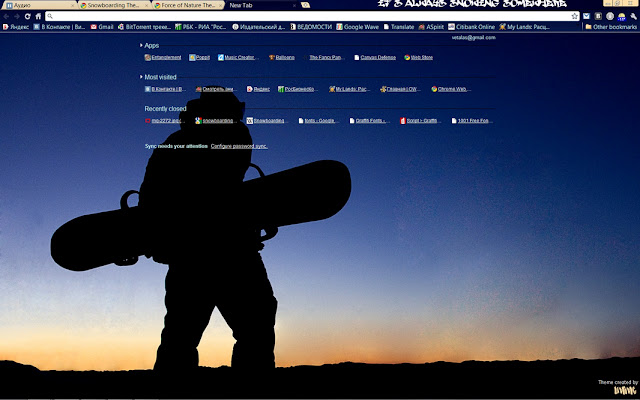Switch to the Snowboarding The... tab
640x400 pixels.
(112, 6)
